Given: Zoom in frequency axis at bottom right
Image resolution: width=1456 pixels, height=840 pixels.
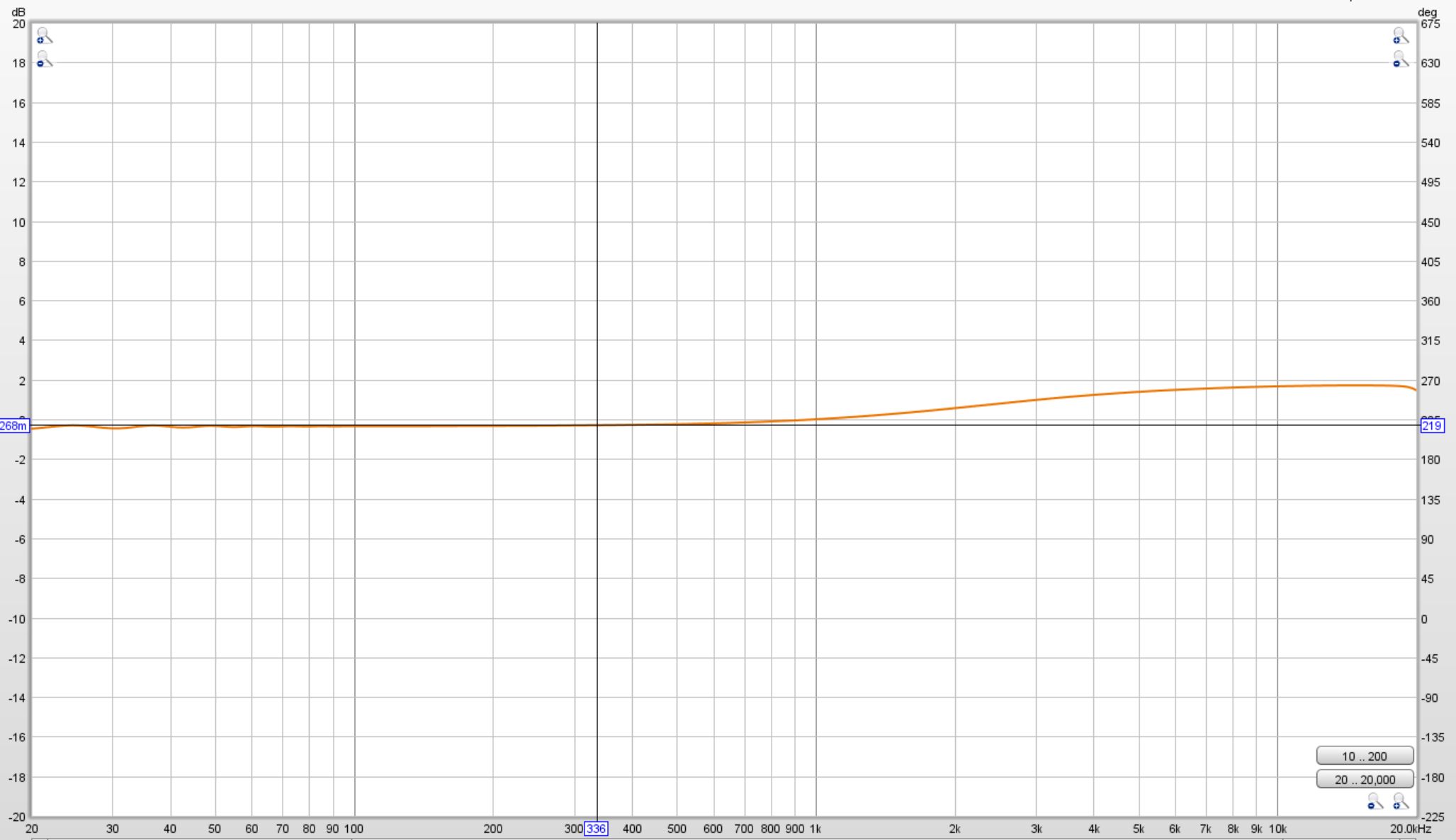Looking at the screenshot, I should [1400, 802].
